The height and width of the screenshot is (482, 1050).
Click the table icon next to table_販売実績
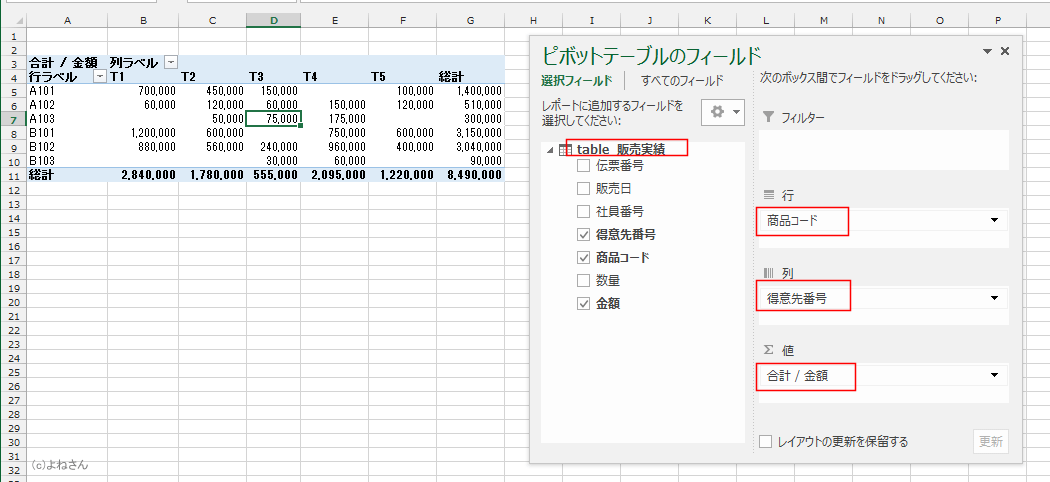565,149
